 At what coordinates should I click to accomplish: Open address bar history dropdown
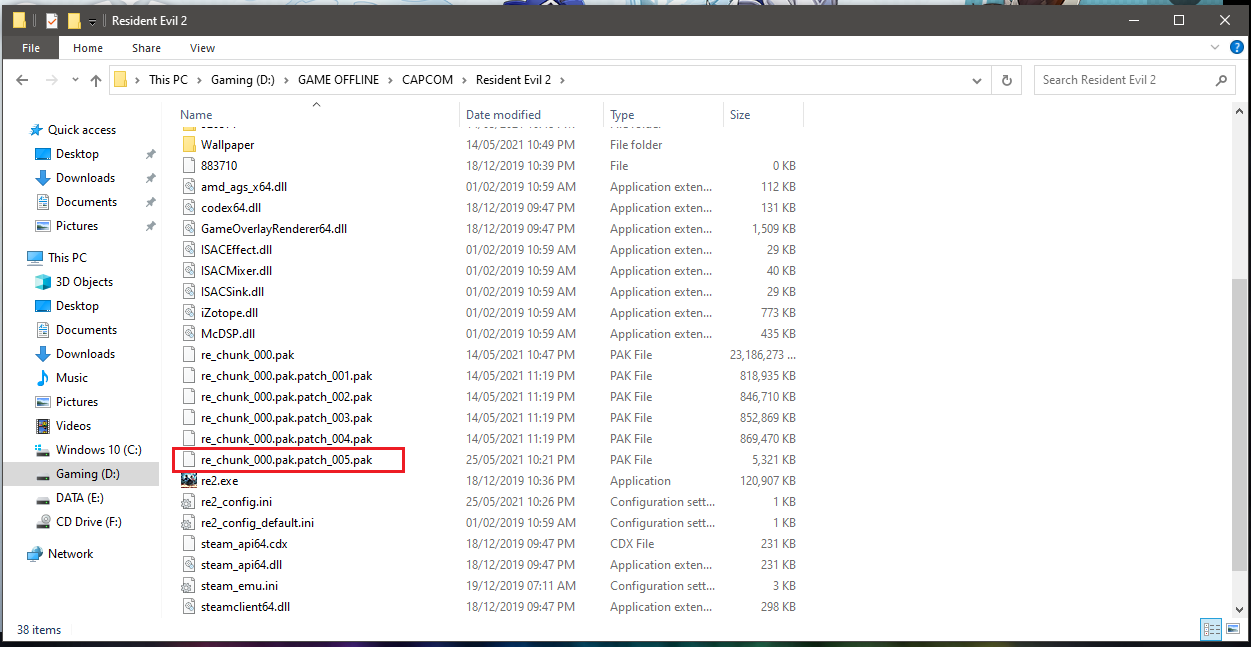[x=979, y=80]
